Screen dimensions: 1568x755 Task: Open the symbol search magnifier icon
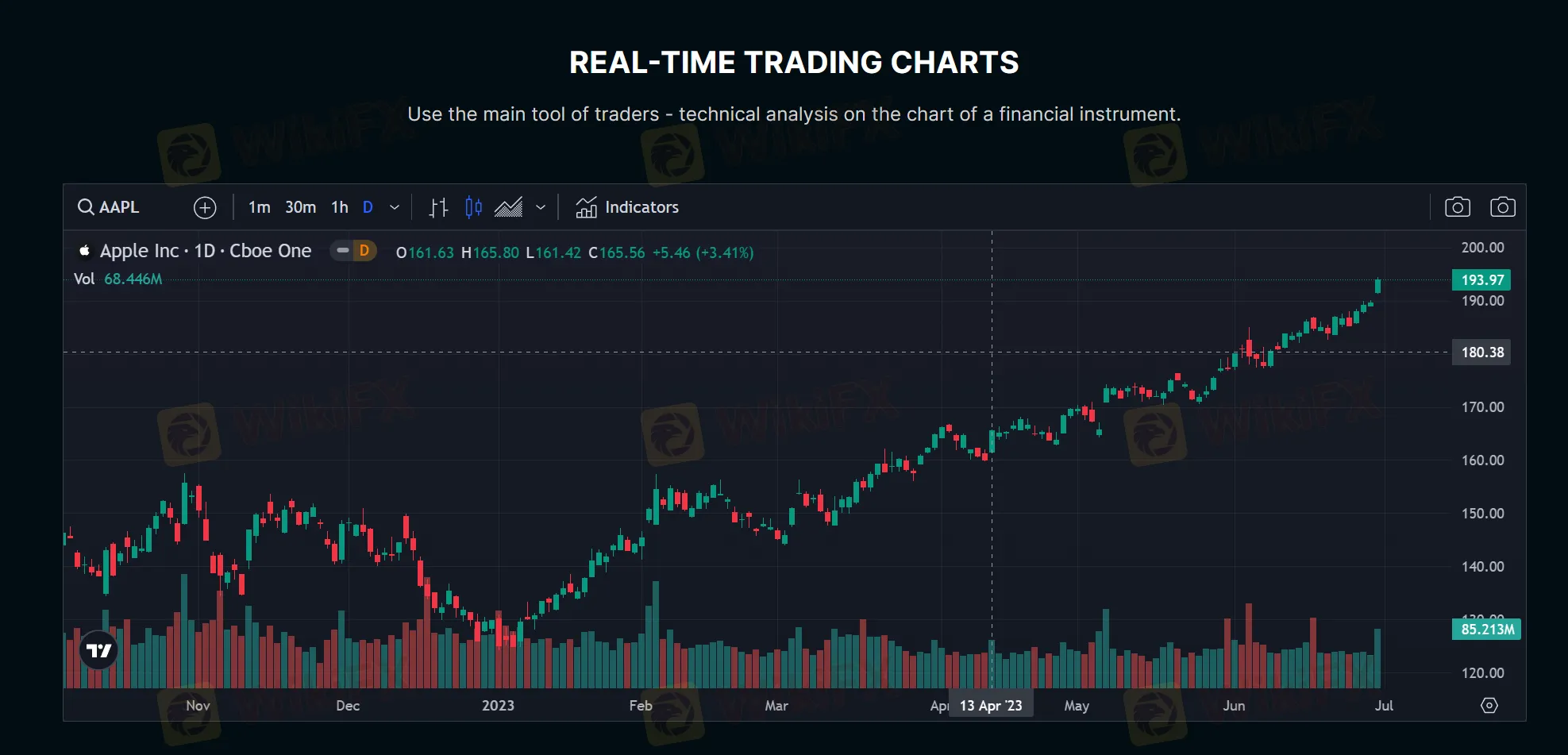86,207
